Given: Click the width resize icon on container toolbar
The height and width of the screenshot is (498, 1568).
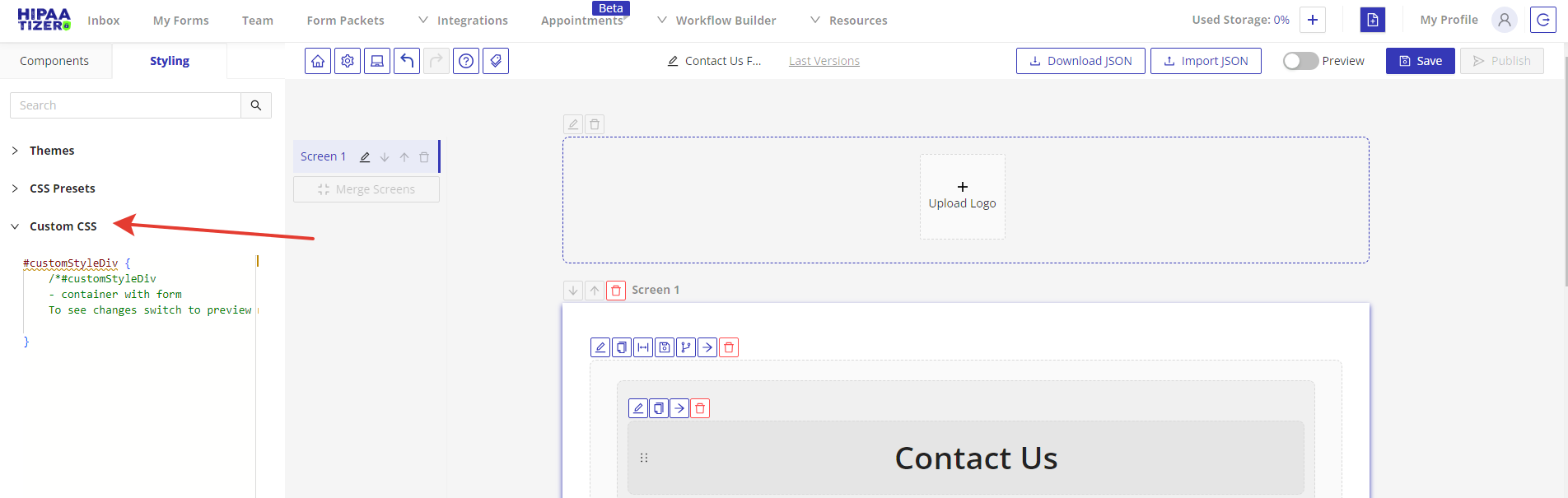Looking at the screenshot, I should point(643,347).
